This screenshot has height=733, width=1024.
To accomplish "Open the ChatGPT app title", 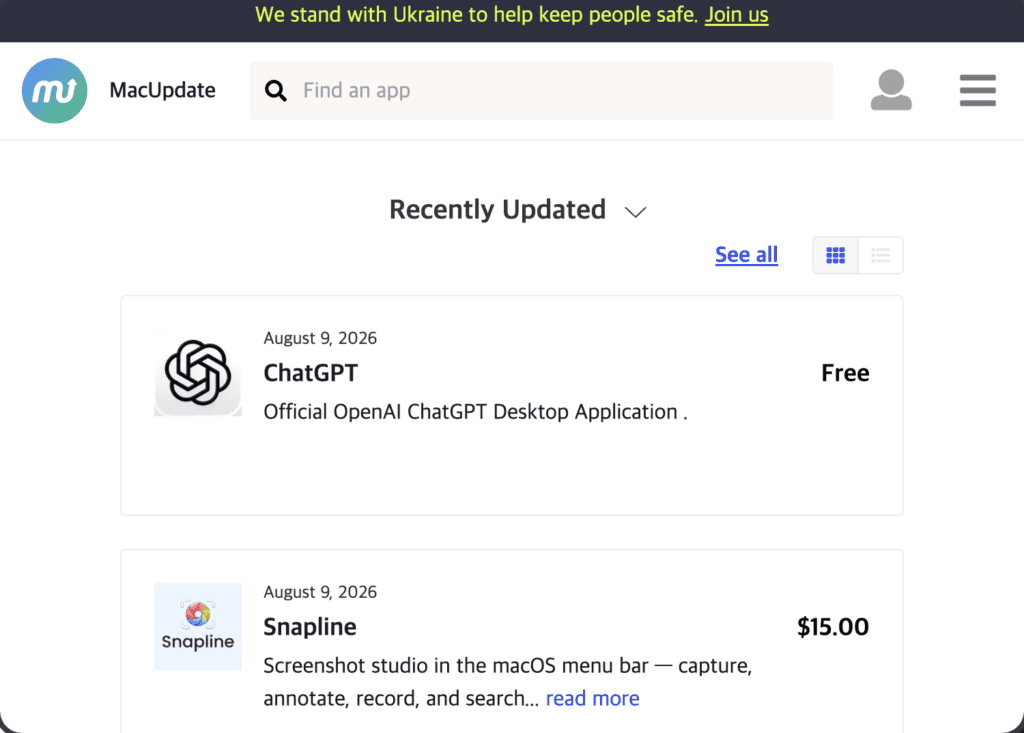I will pos(311,373).
